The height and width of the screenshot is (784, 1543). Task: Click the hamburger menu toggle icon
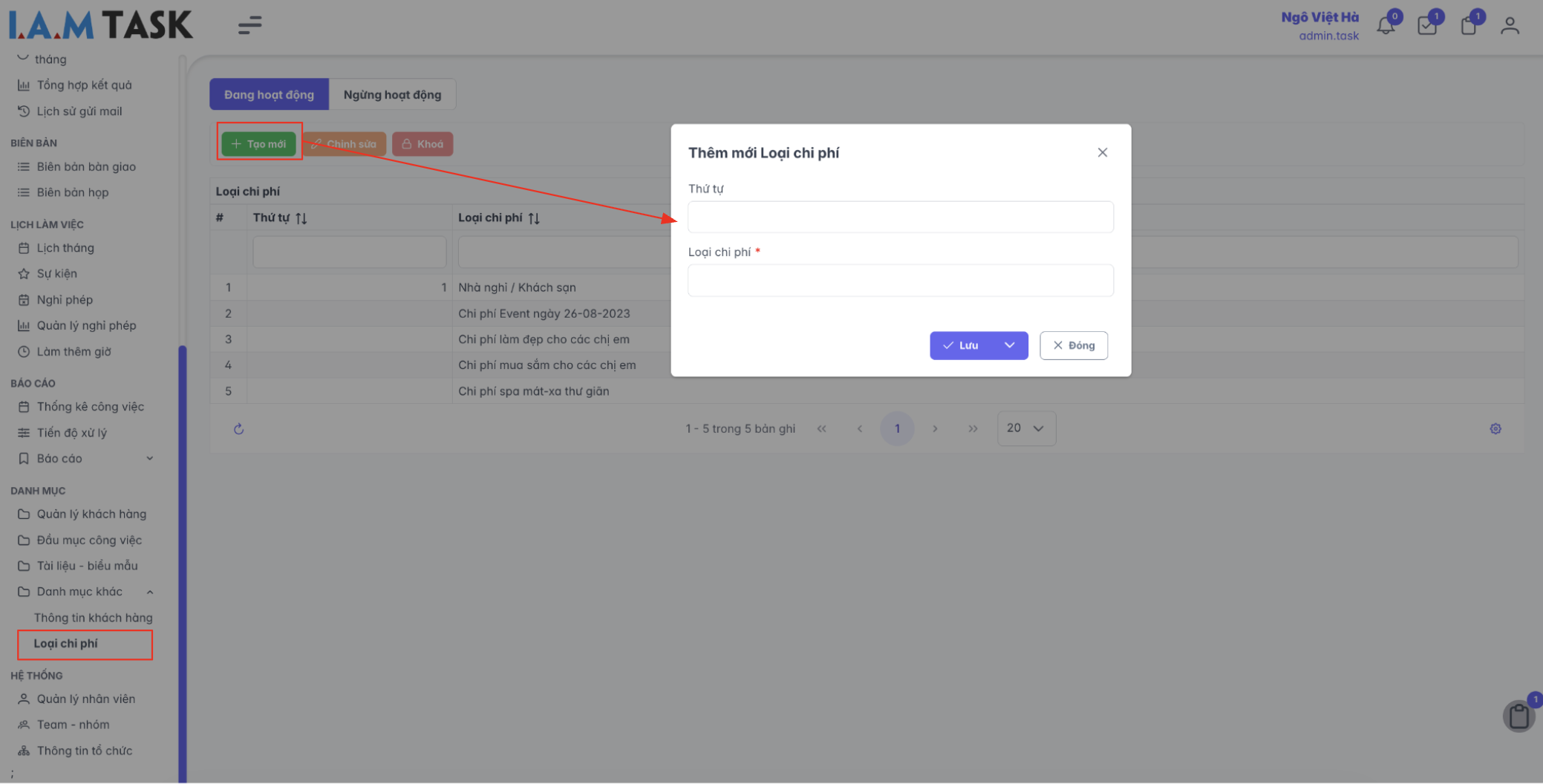click(249, 25)
